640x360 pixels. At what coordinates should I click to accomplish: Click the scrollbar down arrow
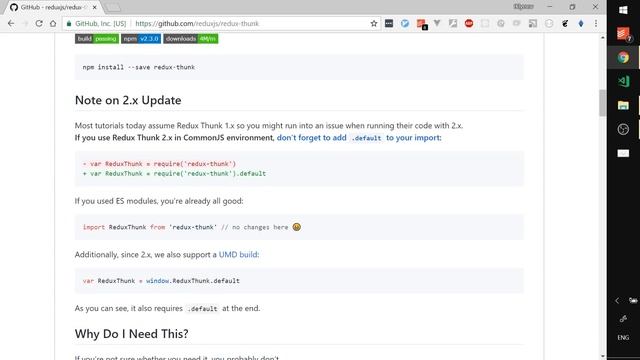[x=602, y=356]
